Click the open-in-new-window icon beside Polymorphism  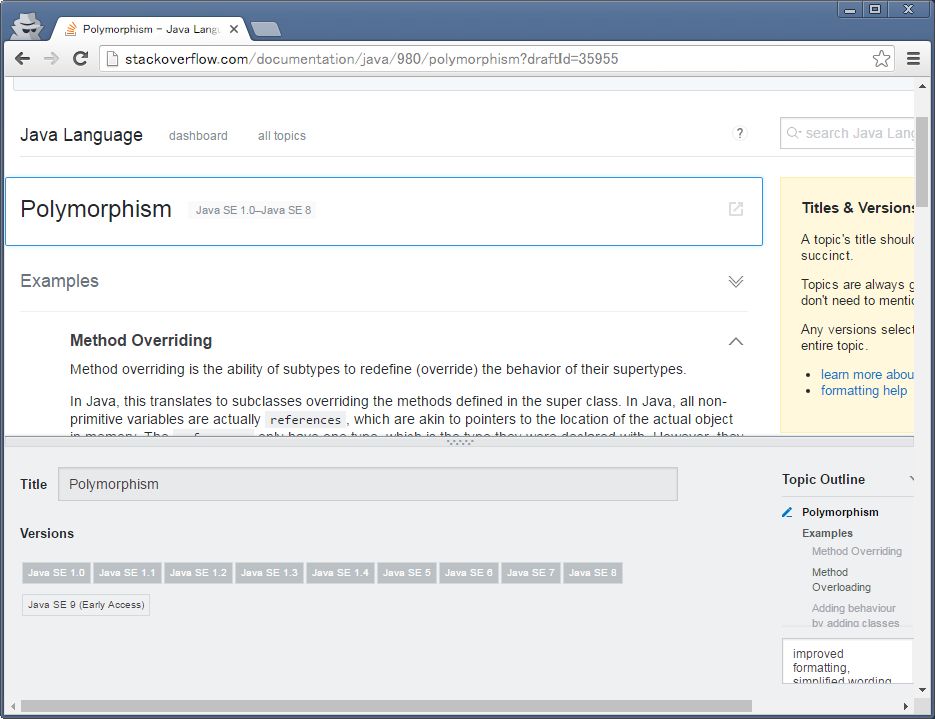736,209
